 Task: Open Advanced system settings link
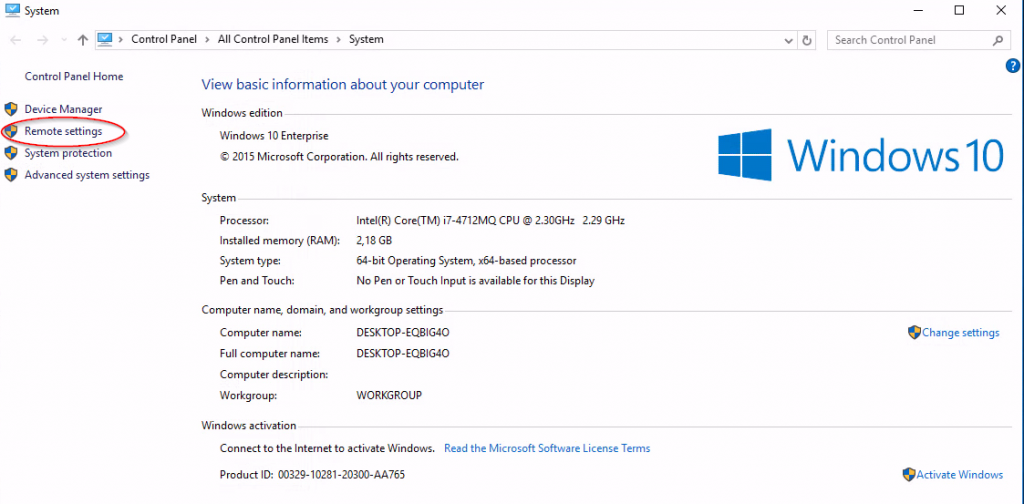click(87, 175)
